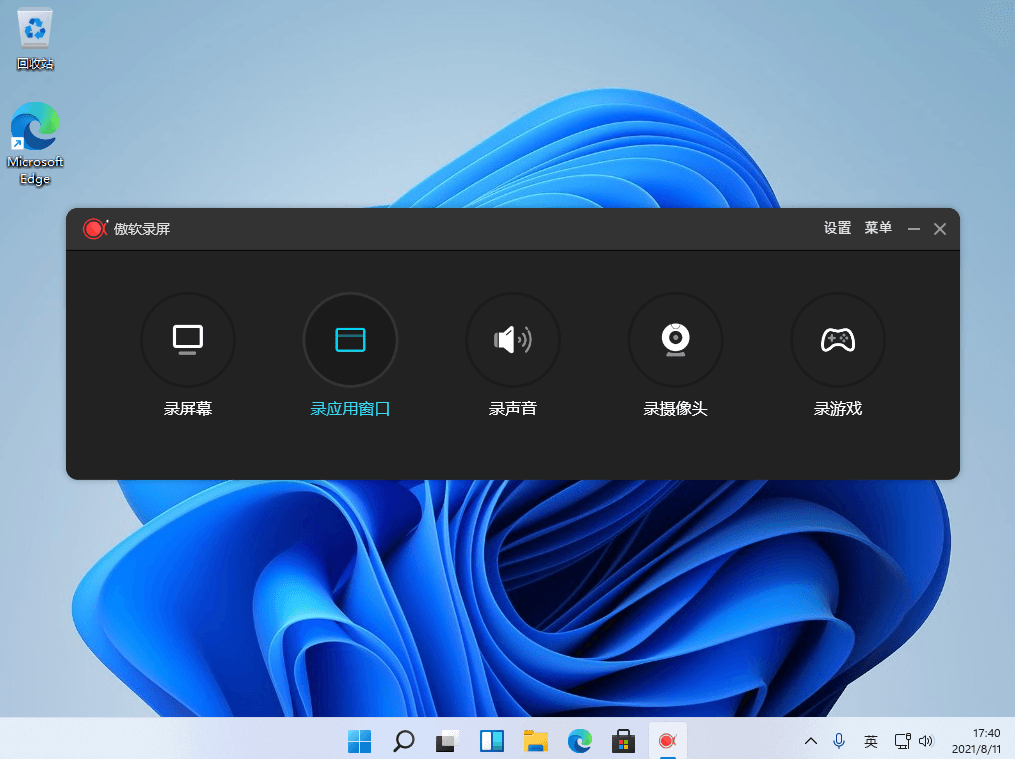Open Microsoft Store from the taskbar
The height and width of the screenshot is (759, 1015).
623,741
